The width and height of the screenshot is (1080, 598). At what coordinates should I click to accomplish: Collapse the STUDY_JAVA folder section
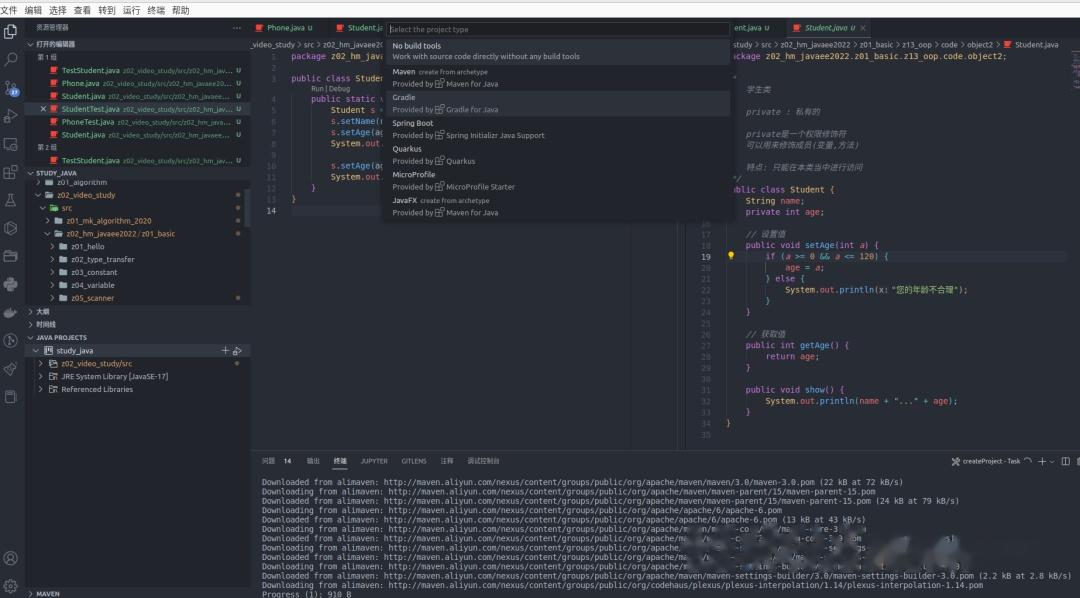click(31, 173)
